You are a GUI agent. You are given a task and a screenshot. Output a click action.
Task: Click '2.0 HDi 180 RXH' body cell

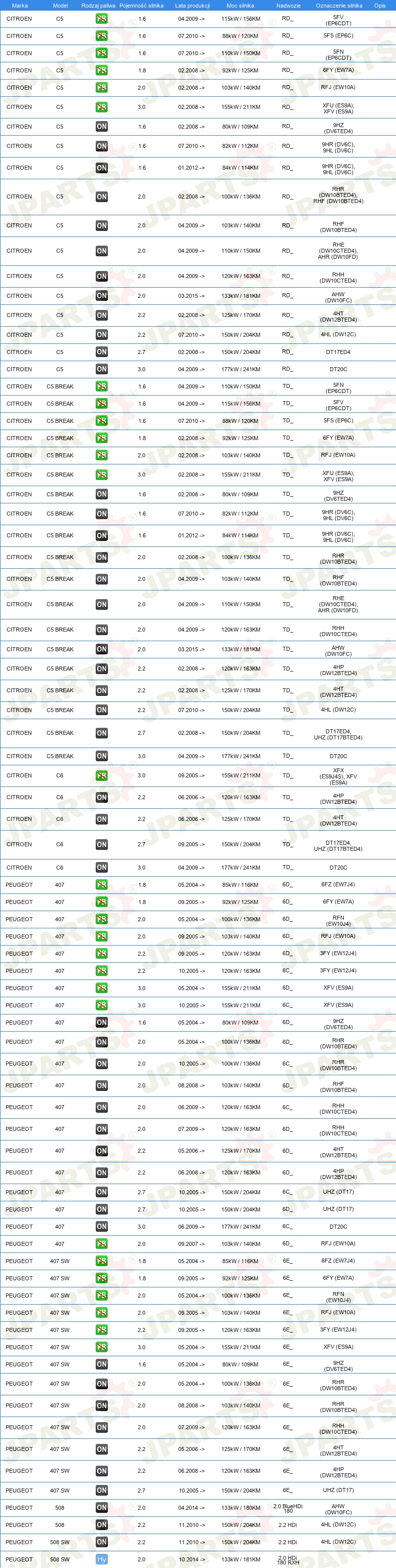click(x=288, y=1559)
